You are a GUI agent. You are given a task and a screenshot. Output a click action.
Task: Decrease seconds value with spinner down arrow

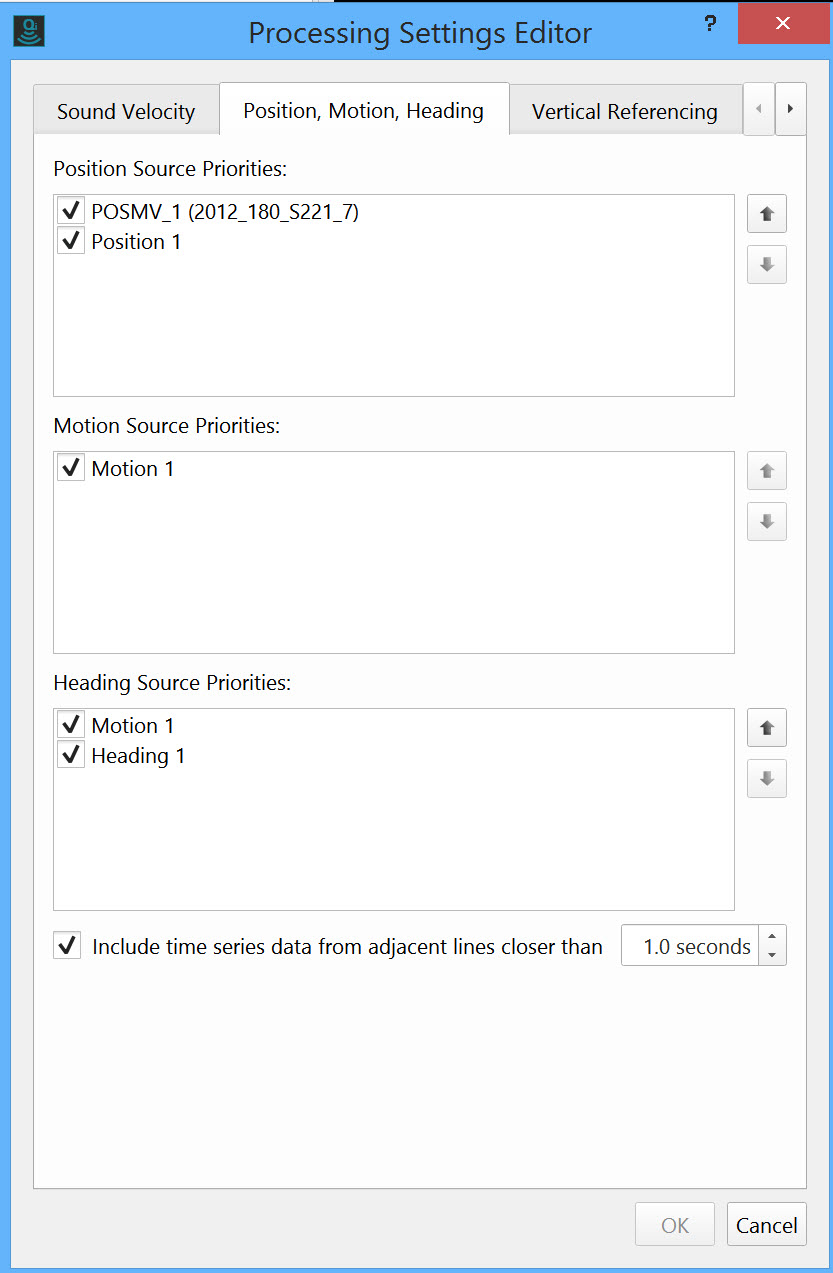pos(771,955)
